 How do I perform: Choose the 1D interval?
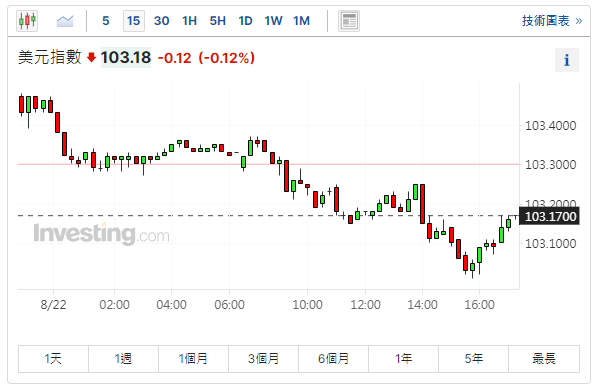pos(245,21)
